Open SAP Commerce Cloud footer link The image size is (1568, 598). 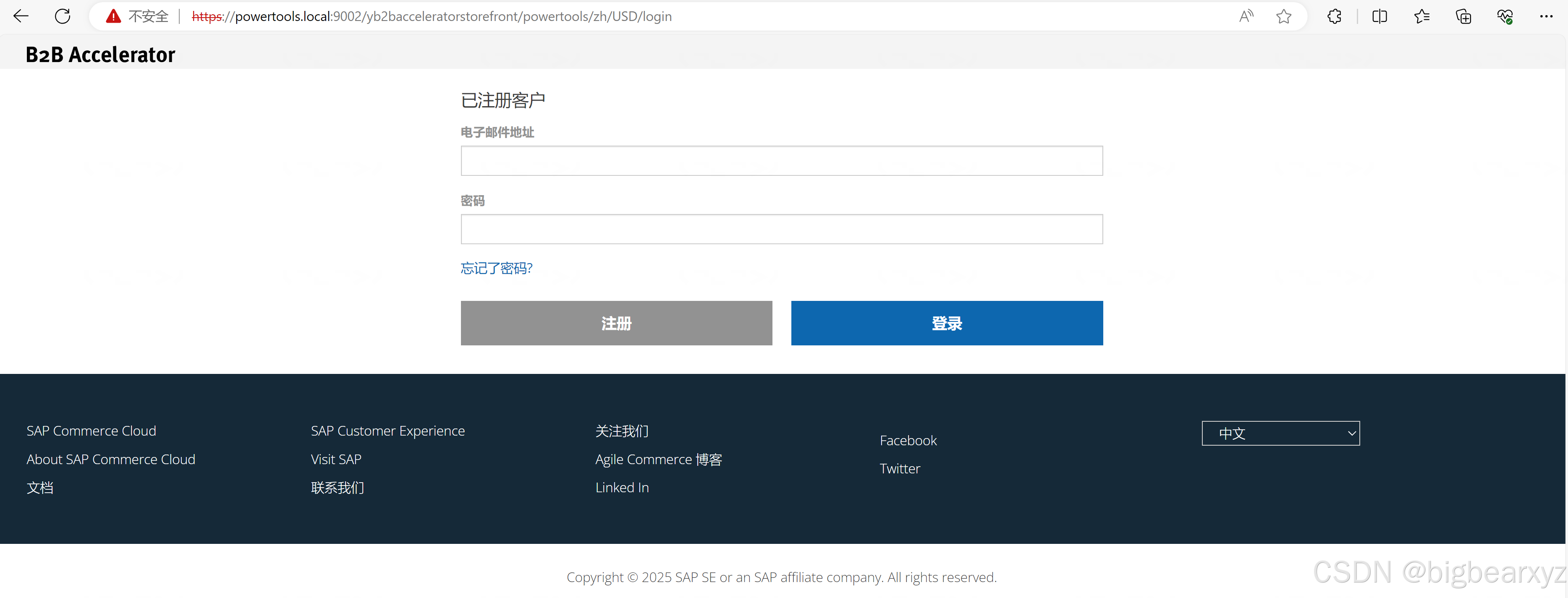click(x=91, y=431)
